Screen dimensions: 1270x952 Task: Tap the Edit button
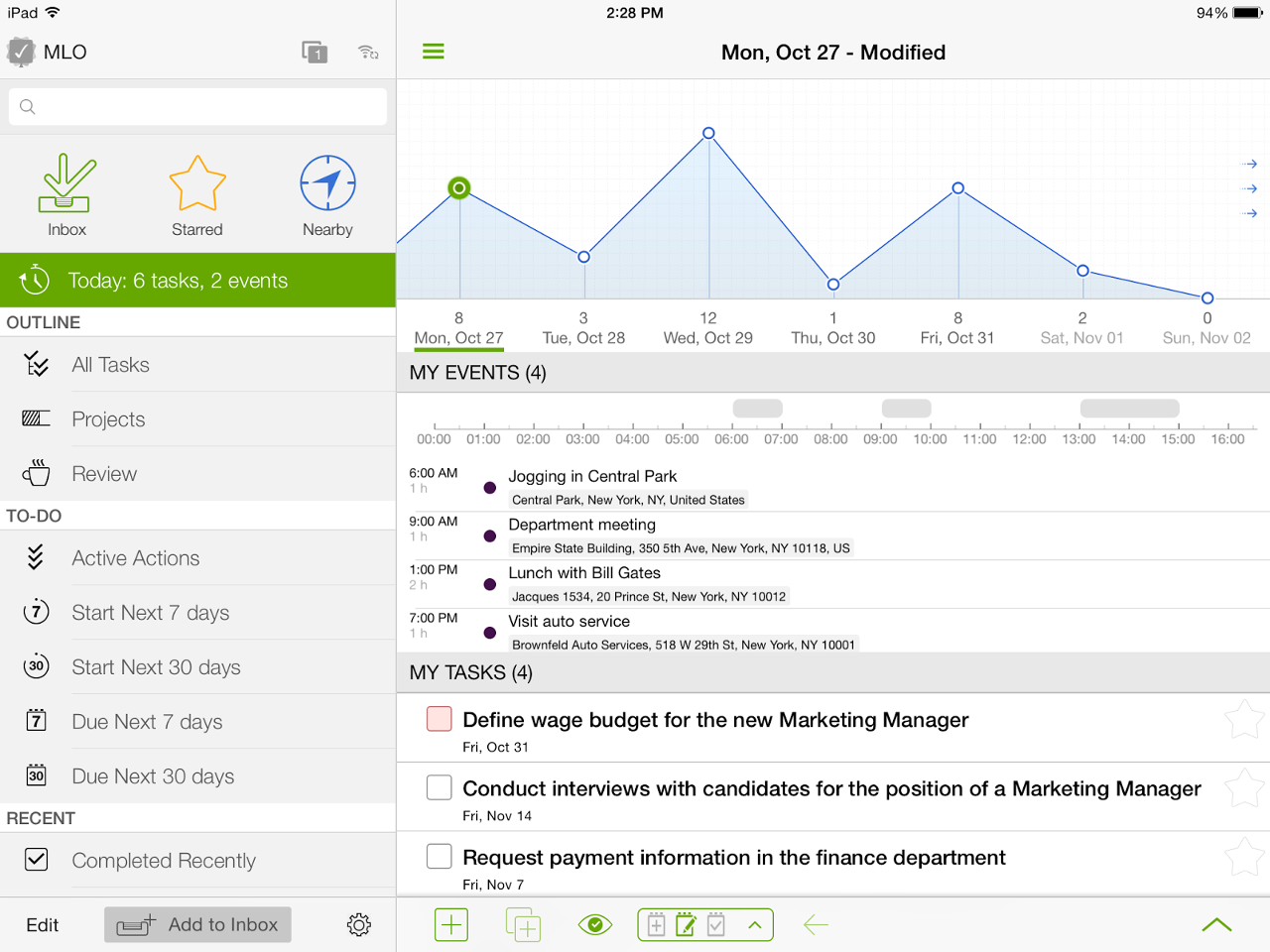click(x=43, y=925)
